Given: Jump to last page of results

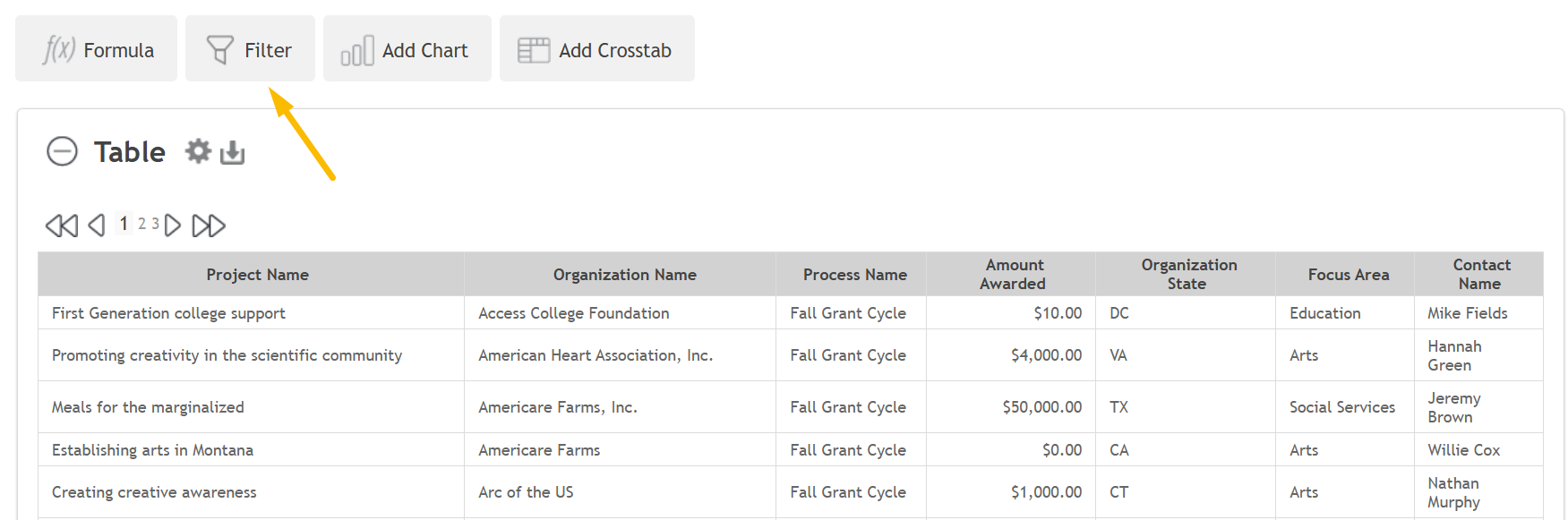Looking at the screenshot, I should [x=209, y=226].
